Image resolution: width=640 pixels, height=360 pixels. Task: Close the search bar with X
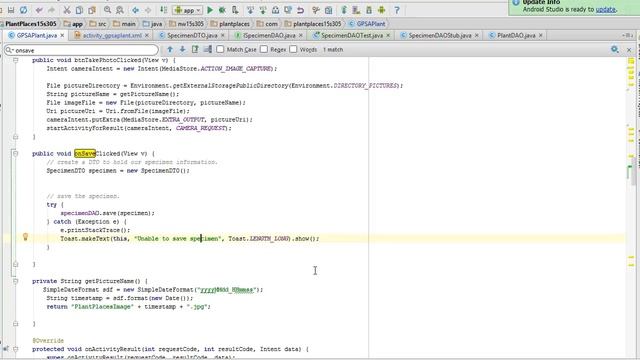(x=629, y=50)
